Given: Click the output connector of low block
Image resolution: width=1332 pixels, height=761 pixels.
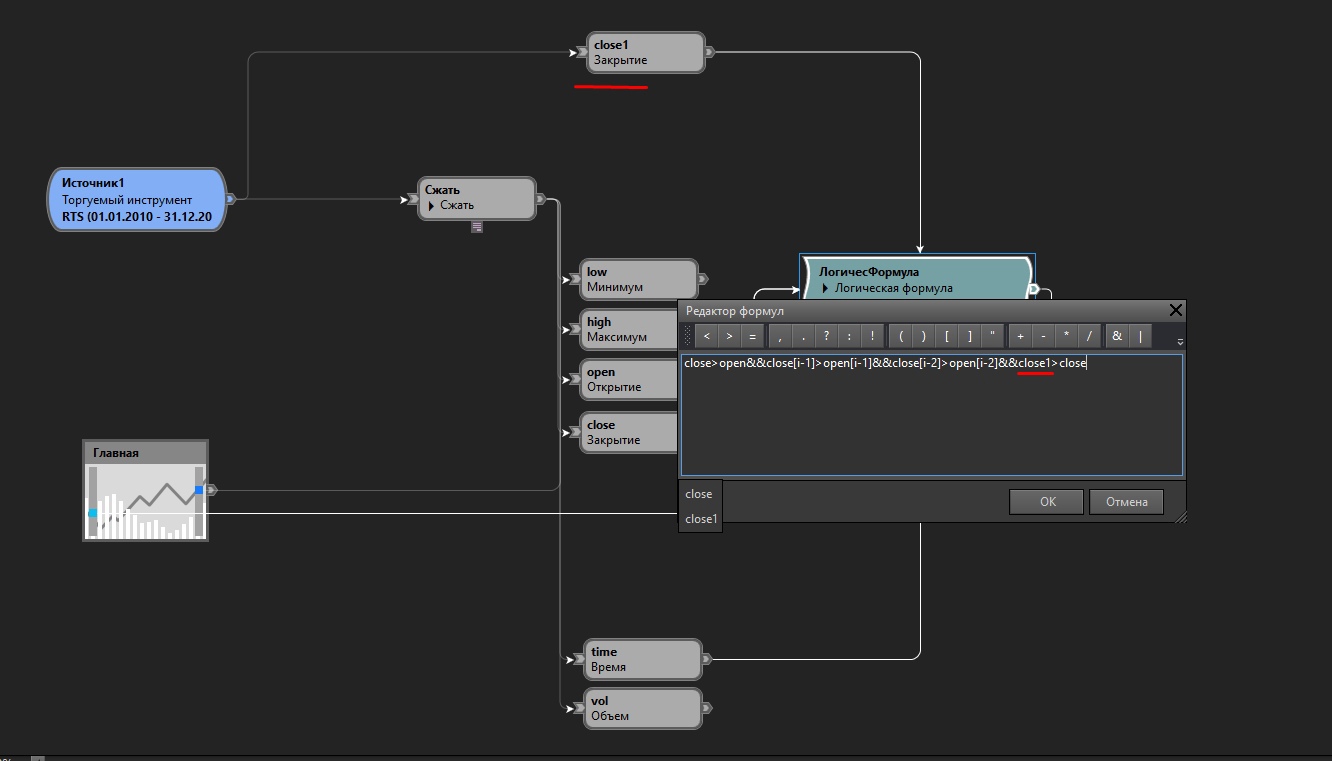Looking at the screenshot, I should point(703,279).
